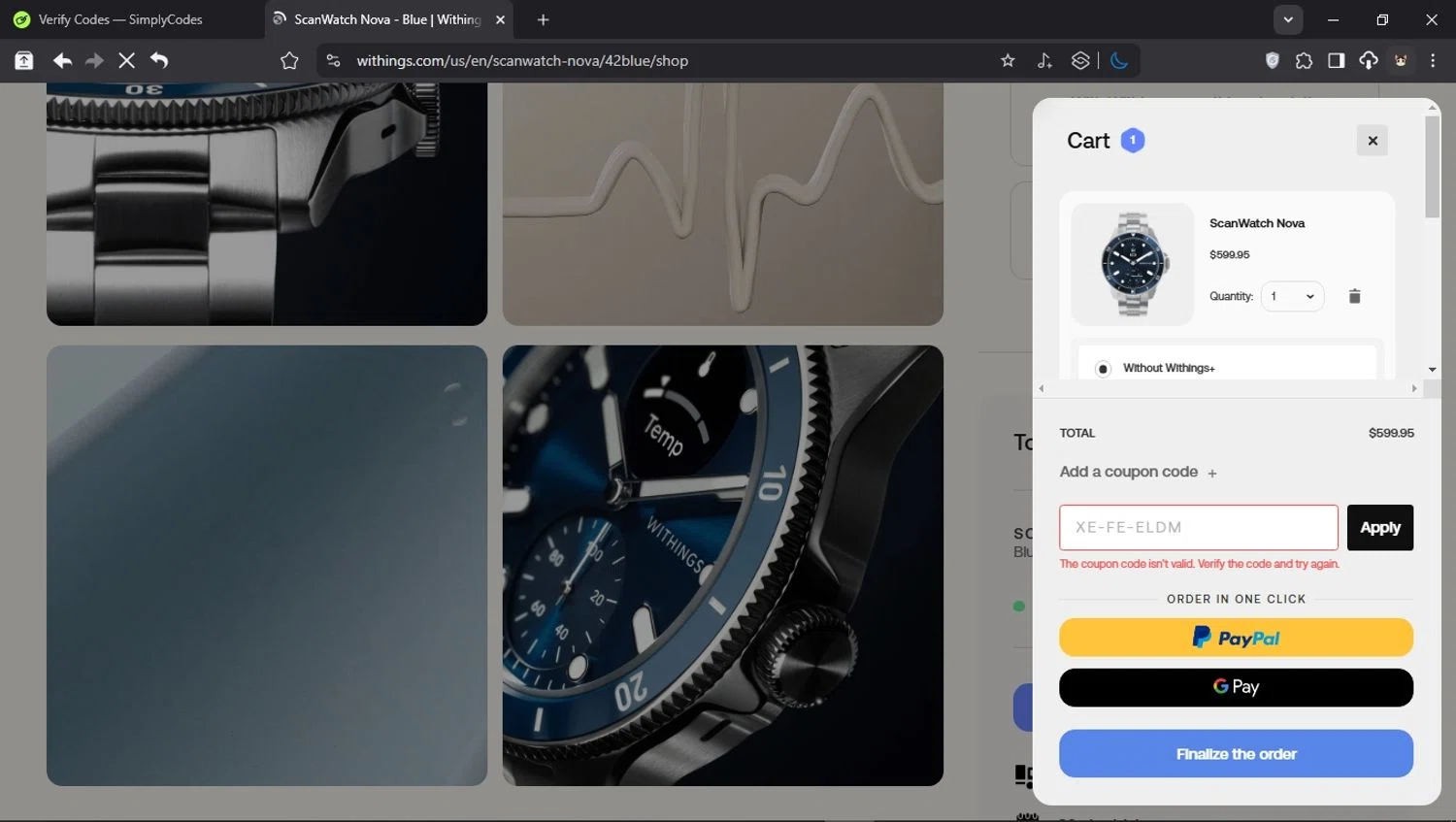
Task: Click cart horizontal scrollbar right arrow
Action: [x=1414, y=388]
